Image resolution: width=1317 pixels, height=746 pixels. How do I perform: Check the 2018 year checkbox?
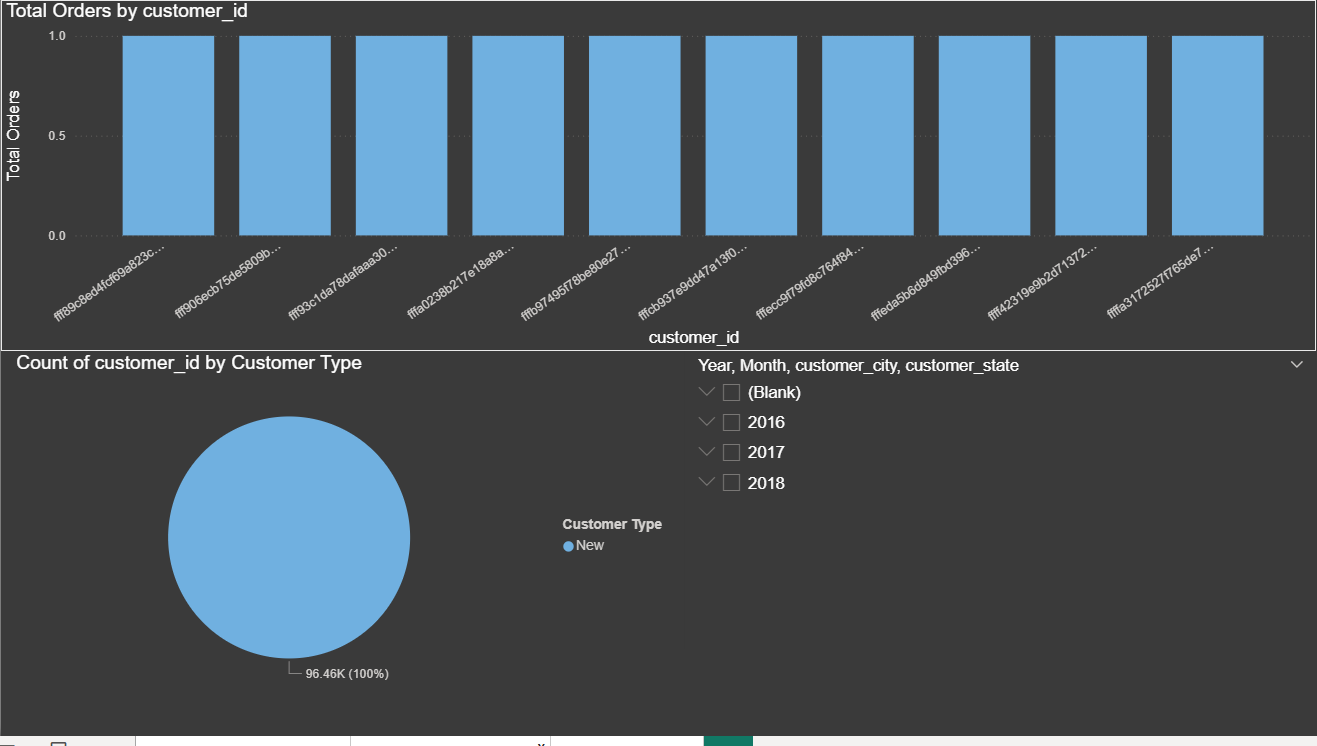(731, 483)
